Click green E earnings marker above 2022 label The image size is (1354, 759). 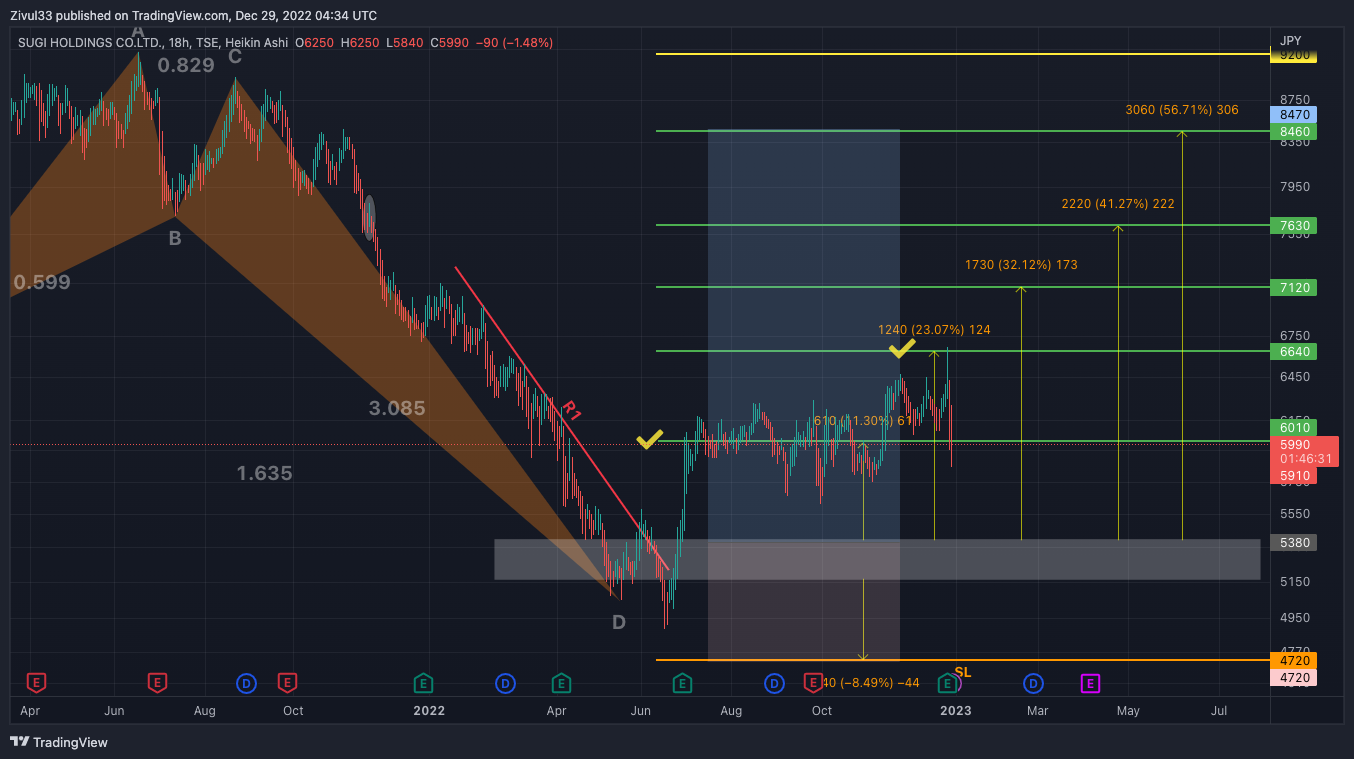coord(424,684)
